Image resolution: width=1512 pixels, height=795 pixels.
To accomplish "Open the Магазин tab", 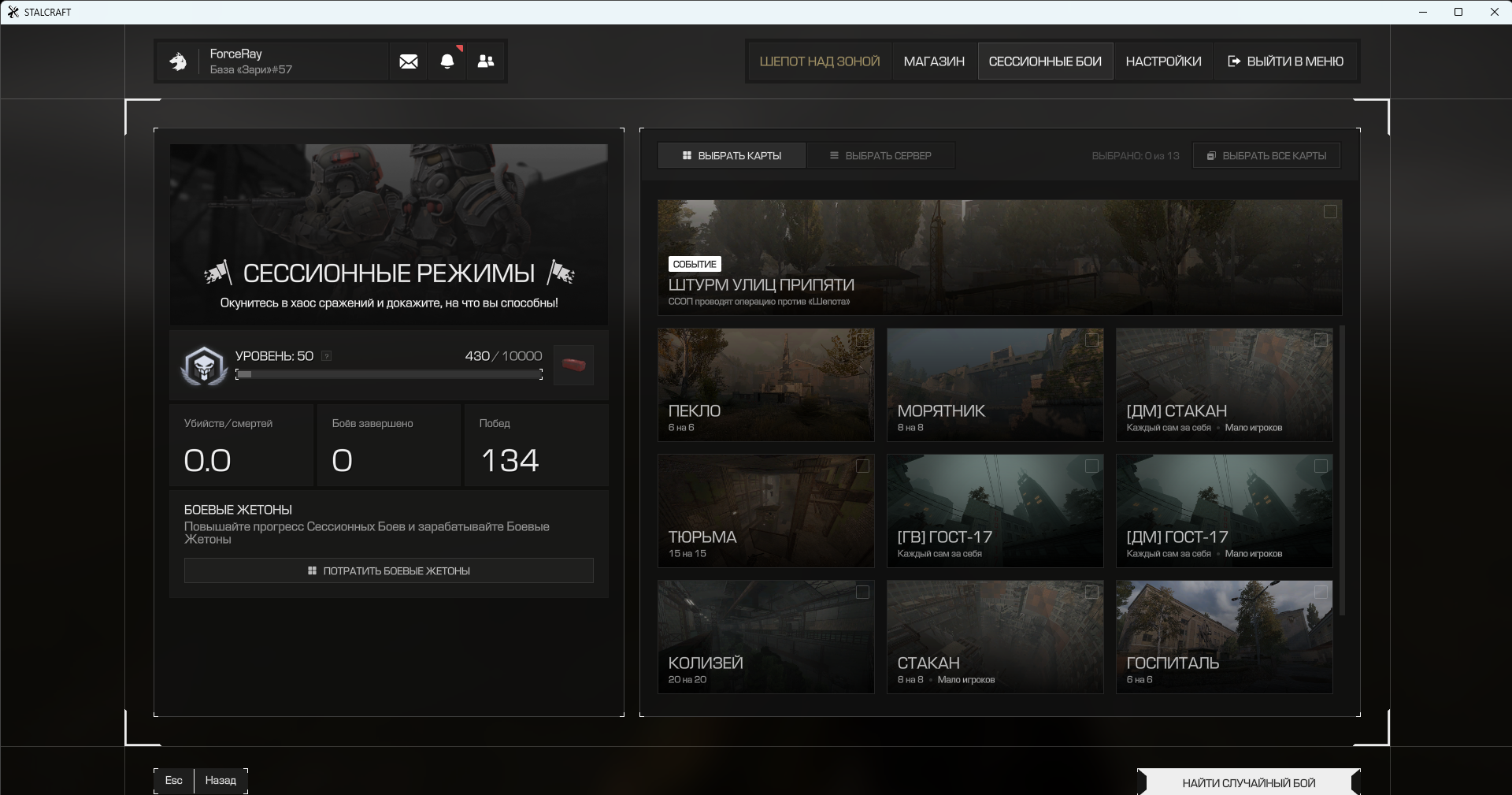I will pyautogui.click(x=934, y=61).
